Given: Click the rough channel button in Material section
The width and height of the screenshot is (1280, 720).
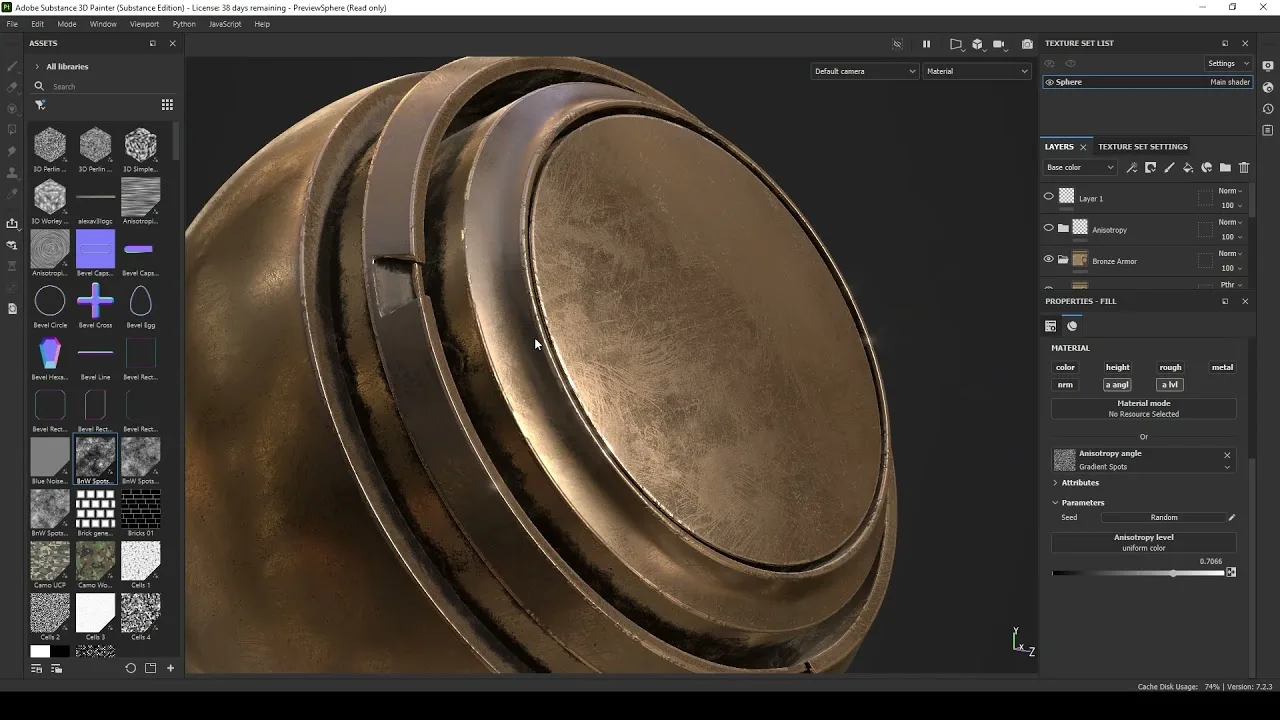Looking at the screenshot, I should click(x=1170, y=367).
